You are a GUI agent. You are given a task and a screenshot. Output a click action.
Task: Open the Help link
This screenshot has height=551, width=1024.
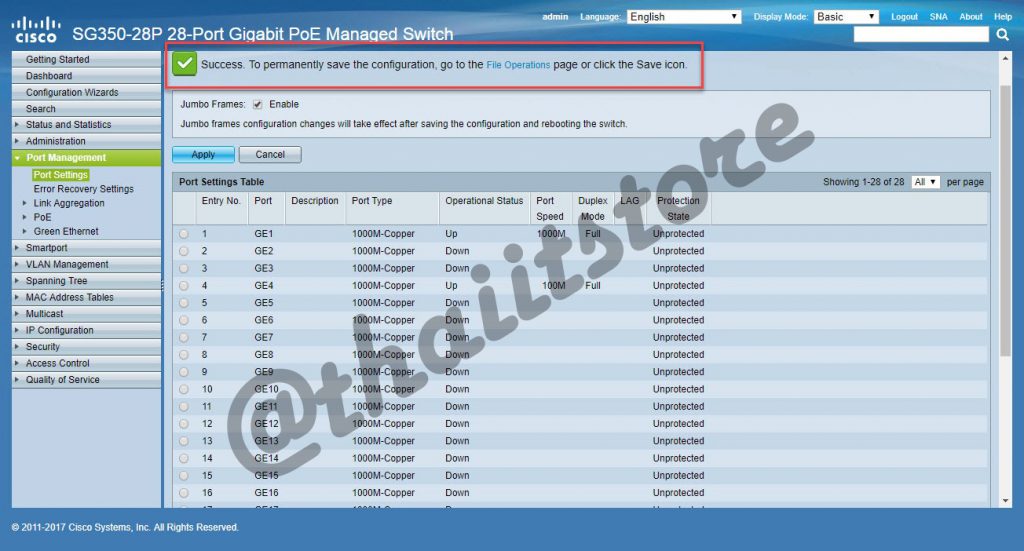tap(1002, 16)
